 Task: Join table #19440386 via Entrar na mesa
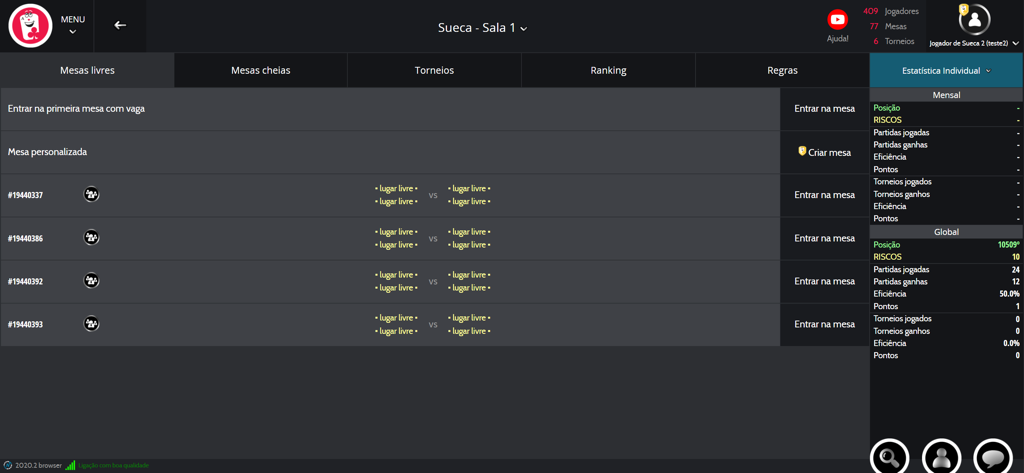click(824, 238)
